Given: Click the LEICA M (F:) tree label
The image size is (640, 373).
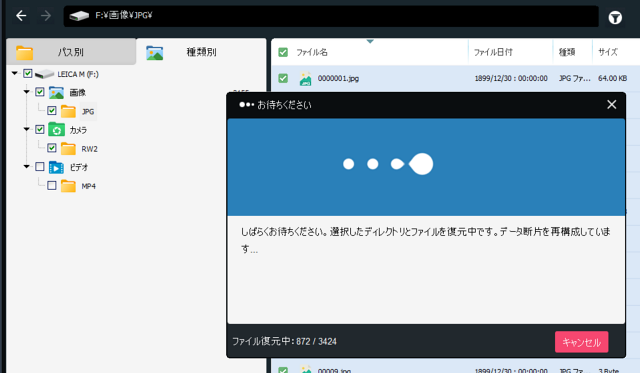Looking at the screenshot, I should pyautogui.click(x=78, y=74).
